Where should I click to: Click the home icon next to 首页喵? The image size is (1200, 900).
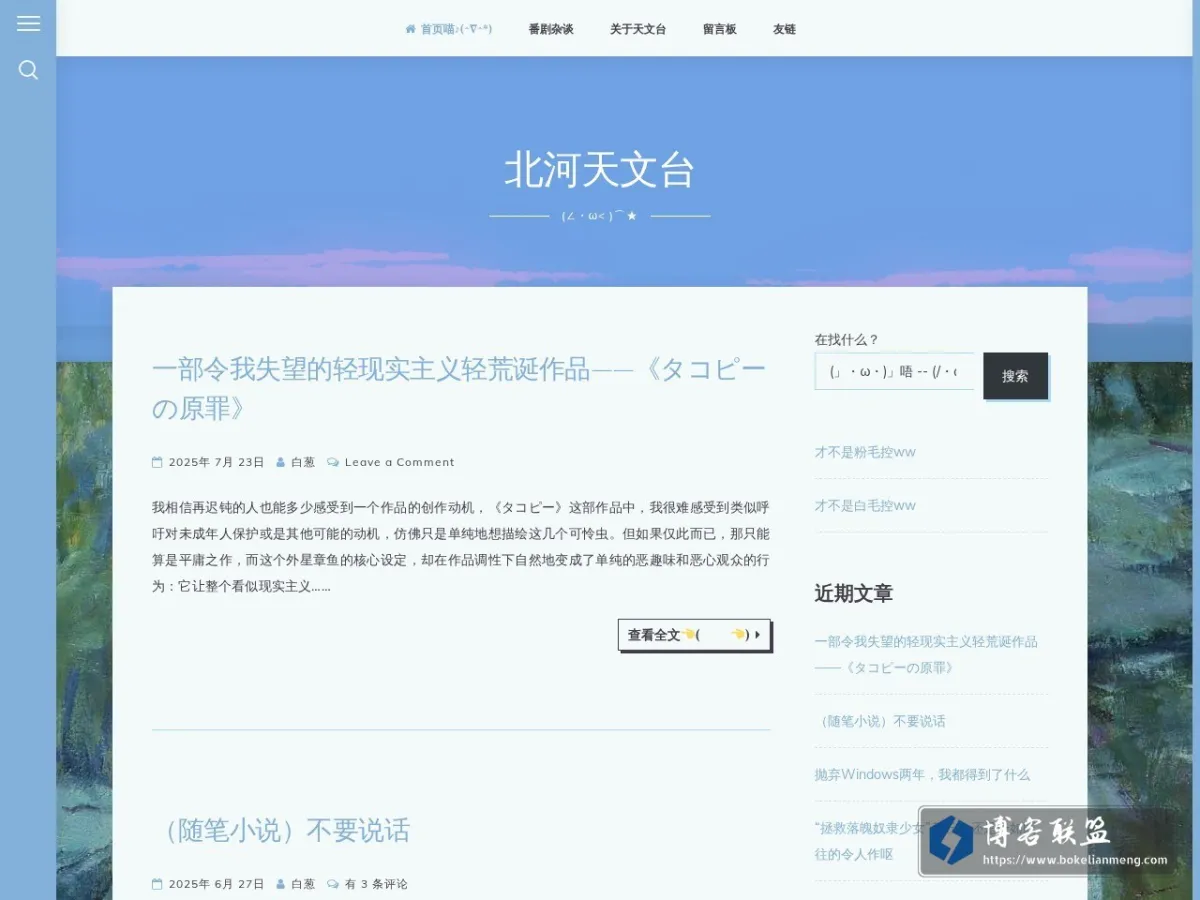(x=410, y=29)
